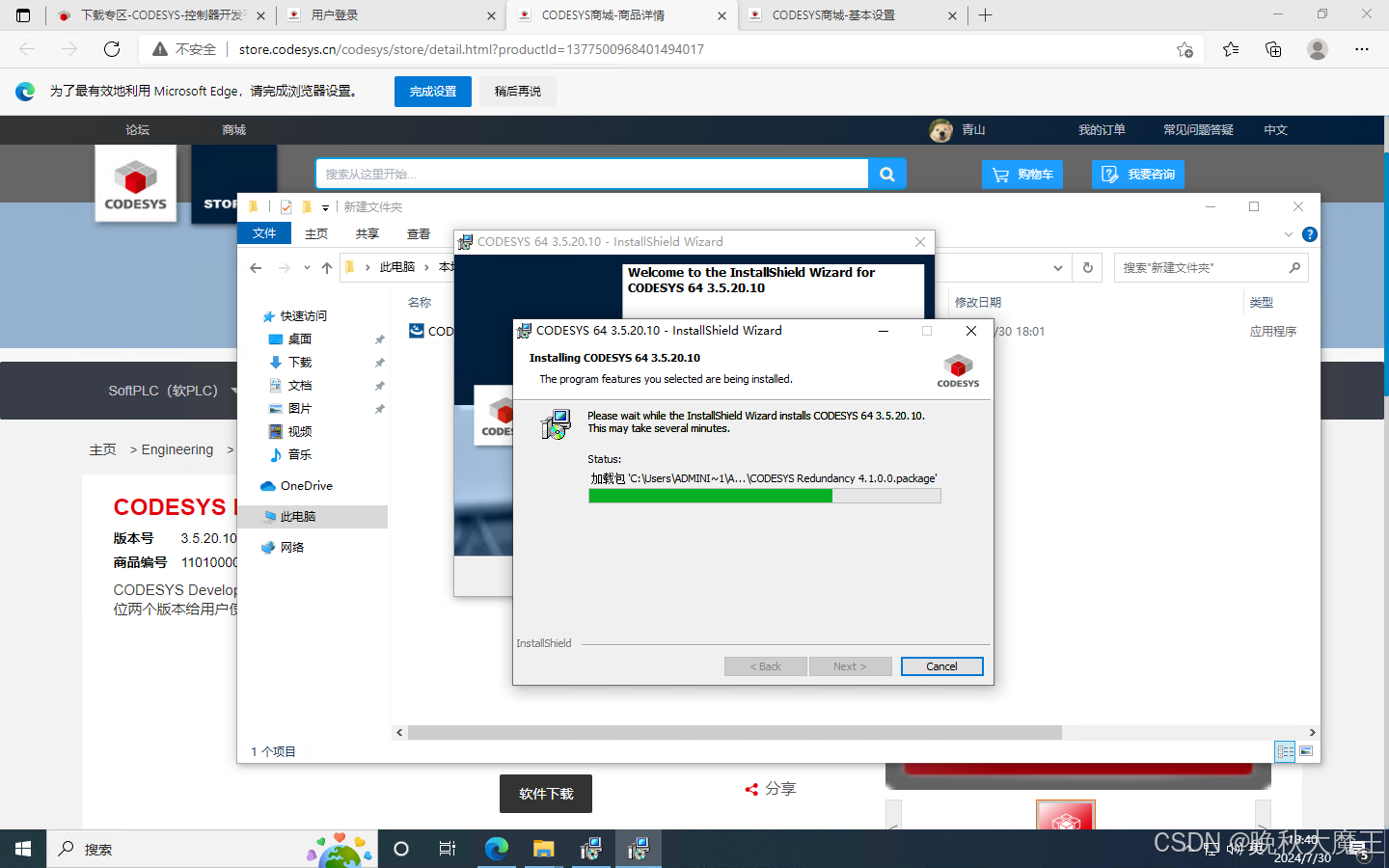Switch to CODESYS商城-基本设置 browser tab
The width and height of the screenshot is (1389, 868).
coord(853,15)
